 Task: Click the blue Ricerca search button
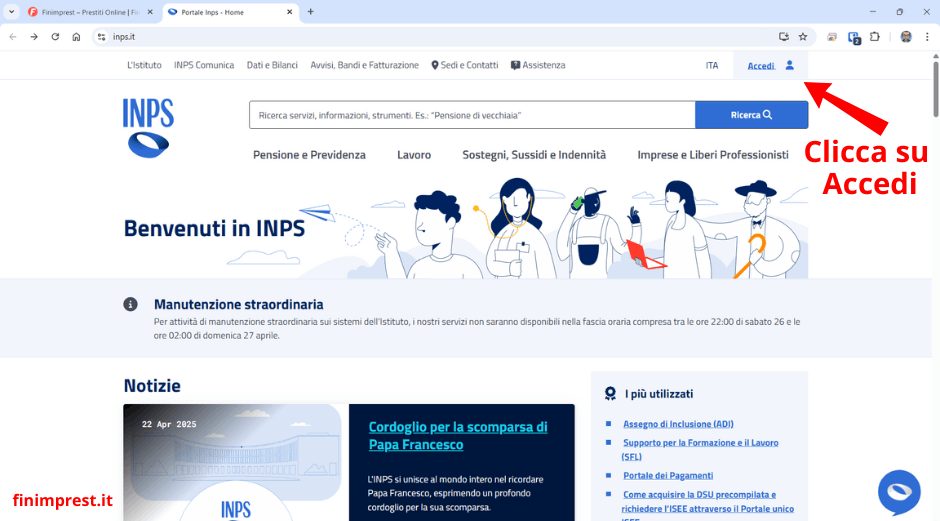(751, 115)
